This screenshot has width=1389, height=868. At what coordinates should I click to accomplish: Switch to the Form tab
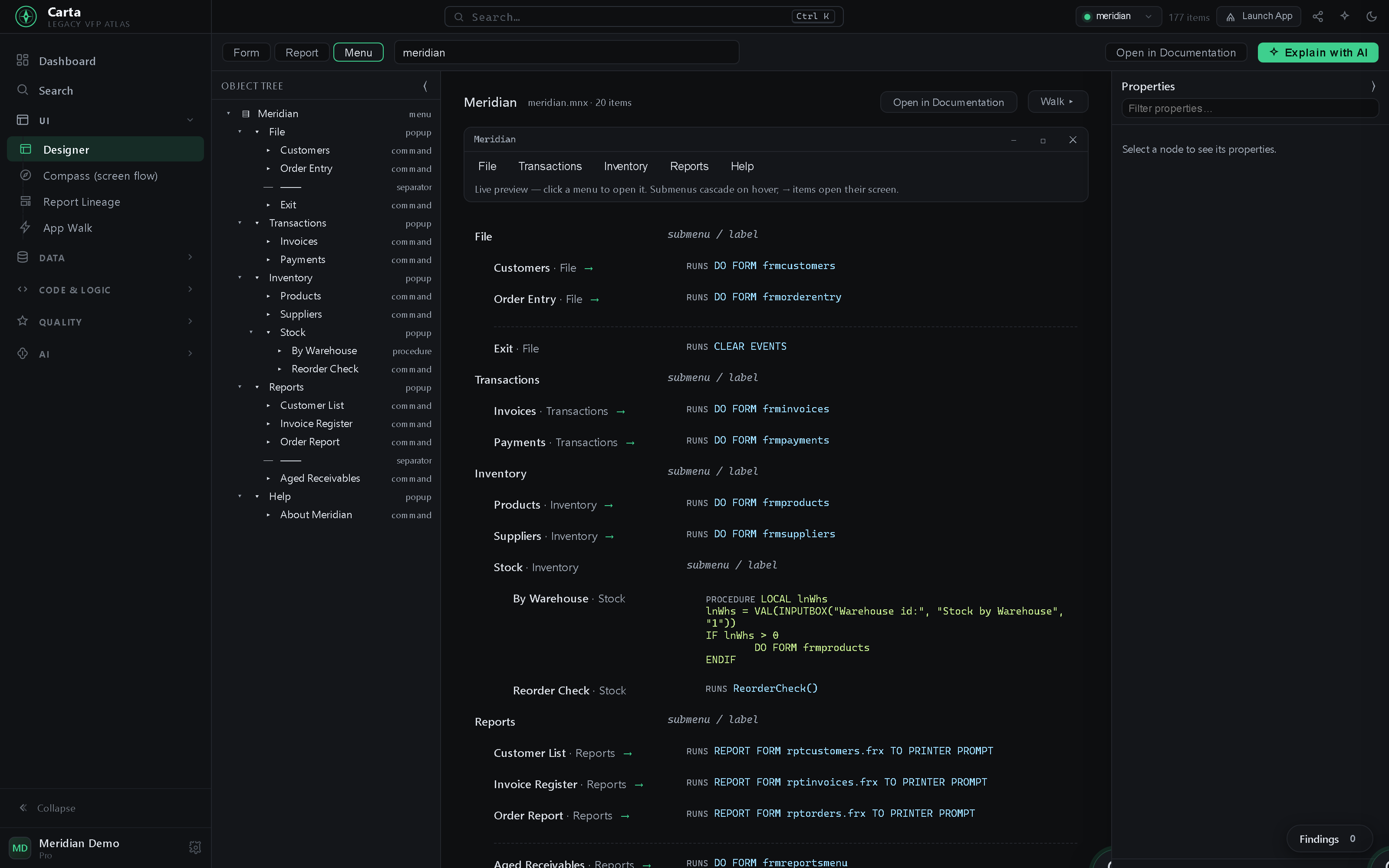246,52
